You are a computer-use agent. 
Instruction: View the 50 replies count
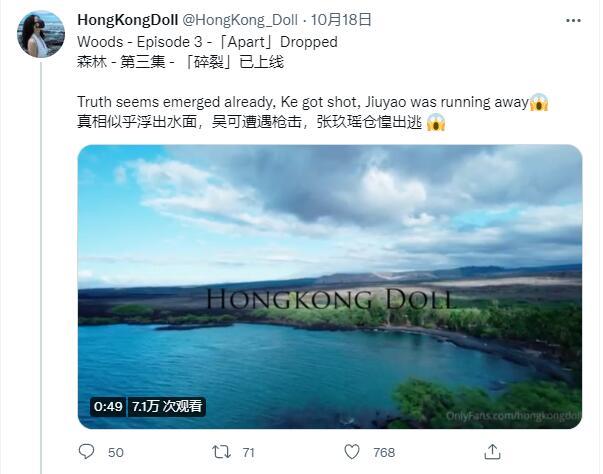point(116,452)
